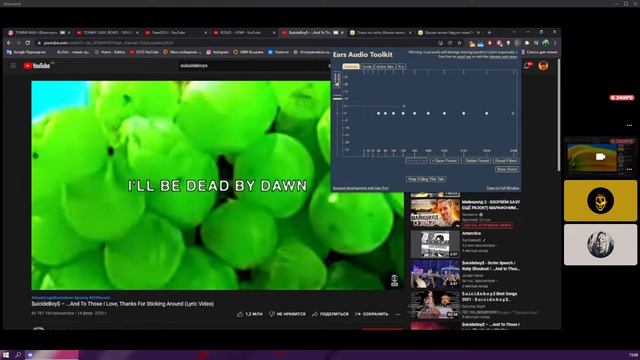Image resolution: width=640 pixels, height=360 pixels.
Task: Click the browser address bar
Action: pos(237,43)
